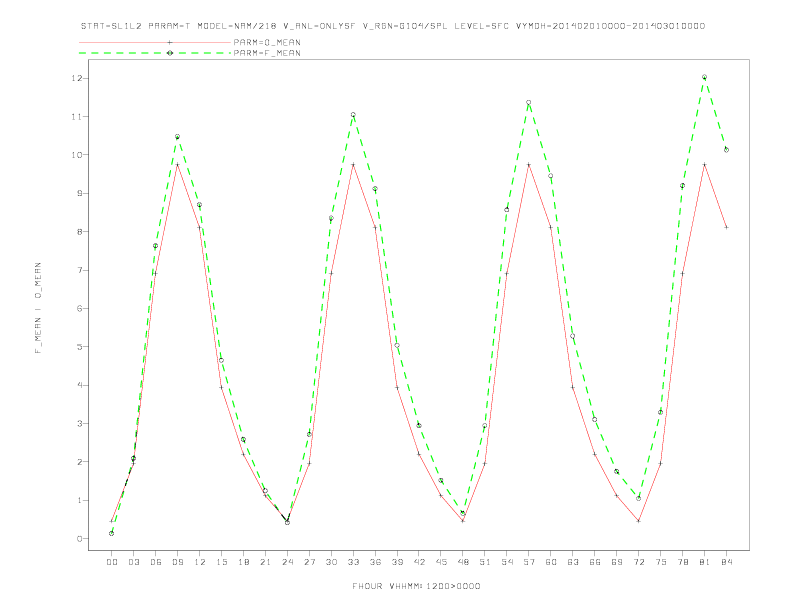Click LEVEL=SFC in the chart title
792x612 pixels.
(481, 26)
